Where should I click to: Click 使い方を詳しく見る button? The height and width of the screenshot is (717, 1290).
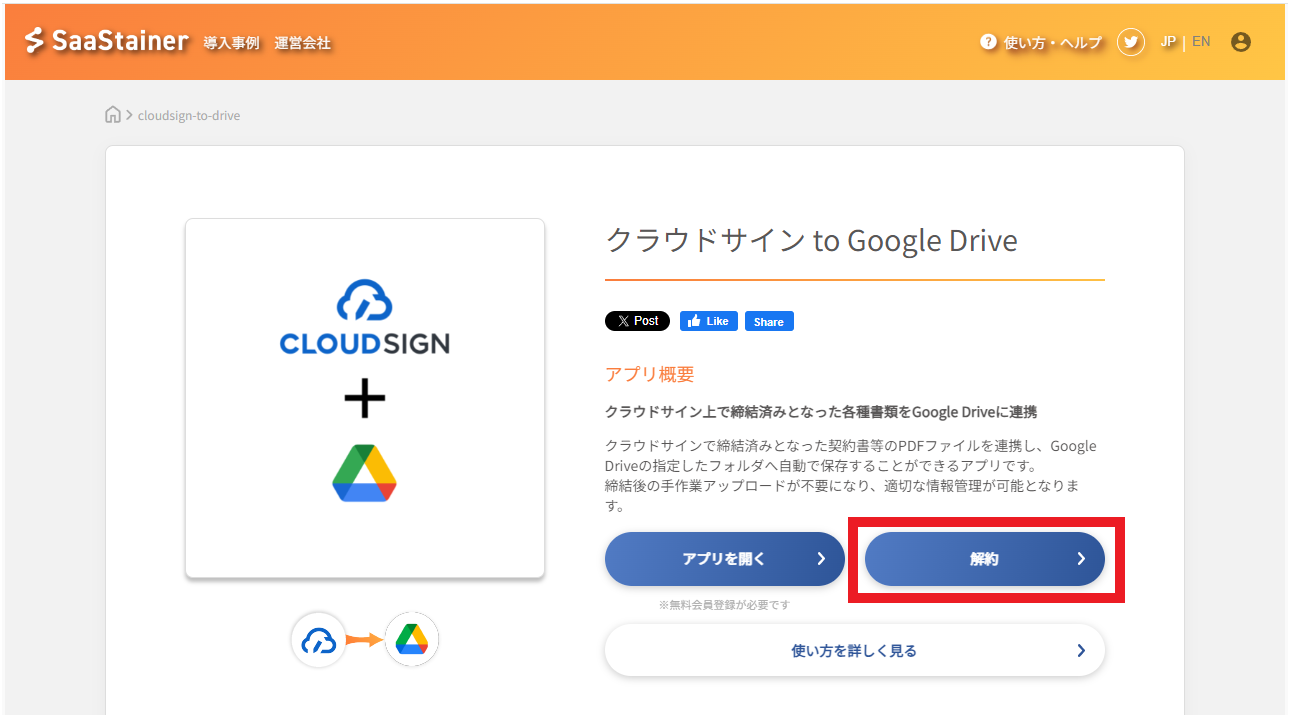tap(855, 651)
